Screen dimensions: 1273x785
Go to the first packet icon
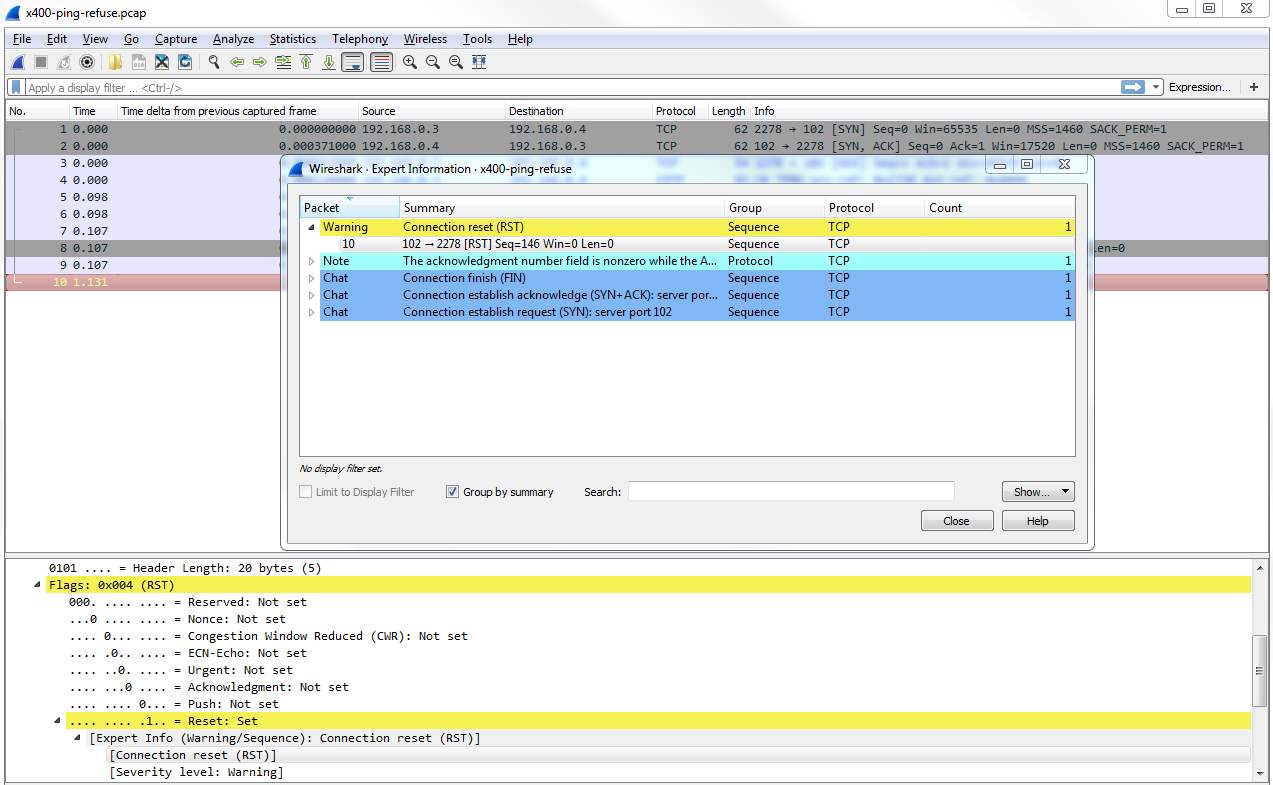306,62
